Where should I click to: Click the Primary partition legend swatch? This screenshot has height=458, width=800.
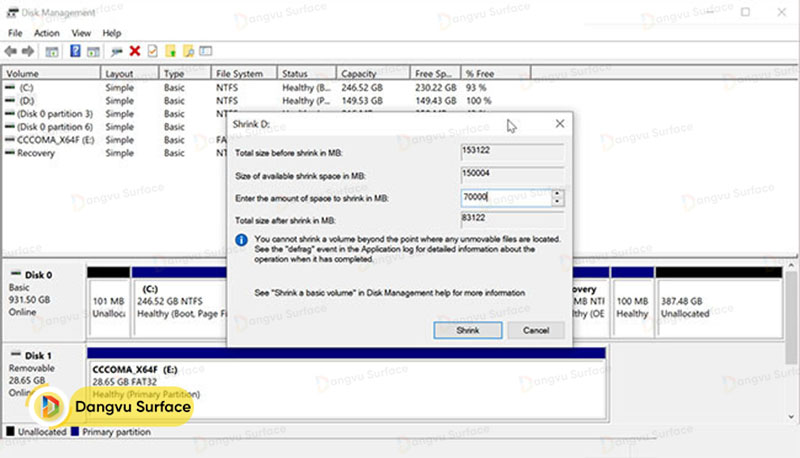coord(75,431)
